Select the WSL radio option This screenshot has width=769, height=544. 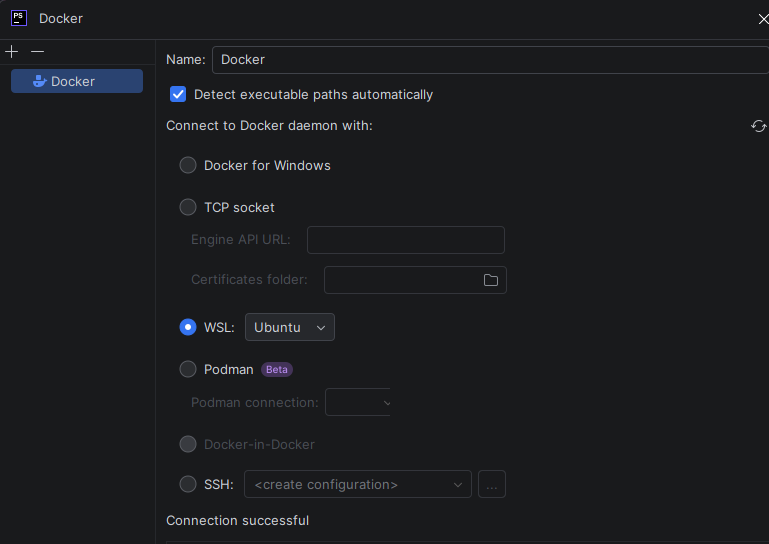point(188,327)
